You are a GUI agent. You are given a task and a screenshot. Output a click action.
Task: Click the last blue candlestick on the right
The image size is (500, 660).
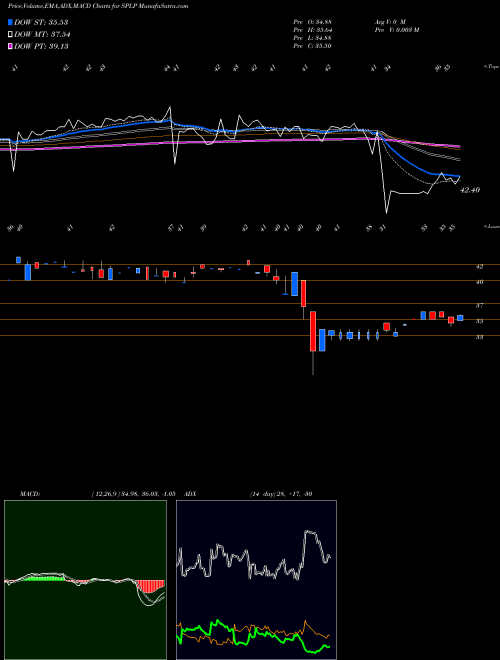(460, 318)
